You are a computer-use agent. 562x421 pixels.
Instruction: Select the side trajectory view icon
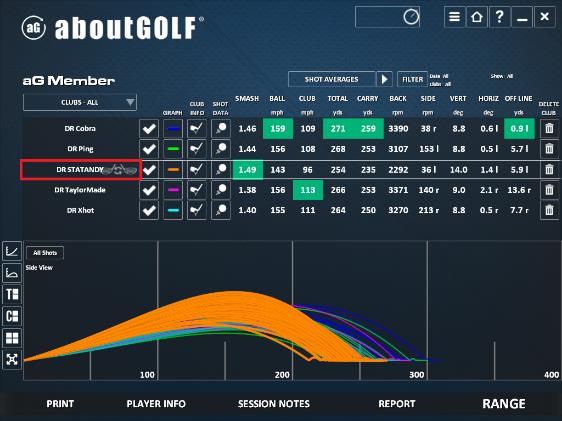[x=12, y=273]
